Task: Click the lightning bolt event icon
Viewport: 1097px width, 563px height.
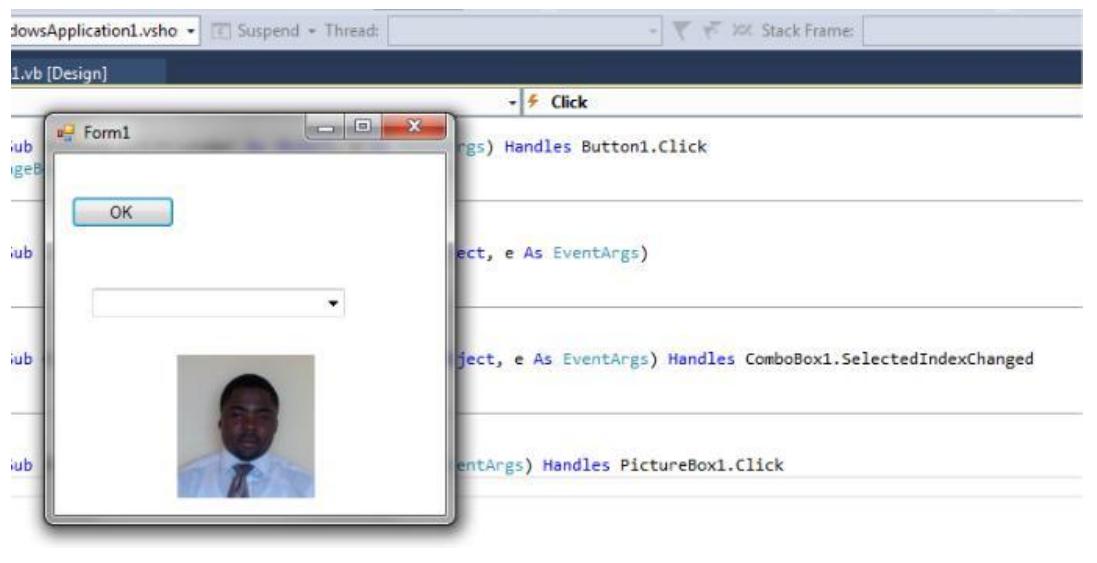Action: point(533,102)
